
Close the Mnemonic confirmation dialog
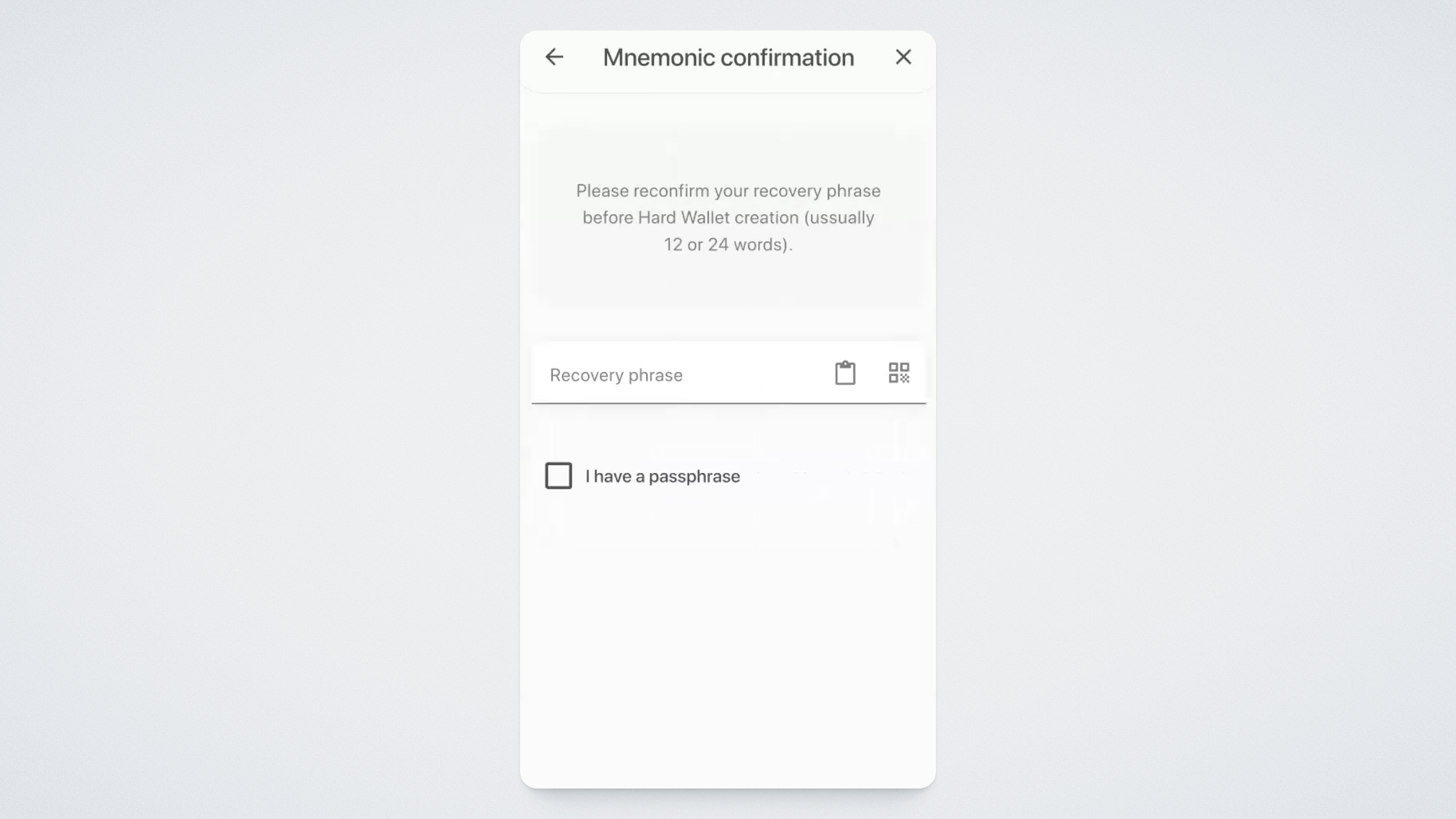(x=903, y=57)
